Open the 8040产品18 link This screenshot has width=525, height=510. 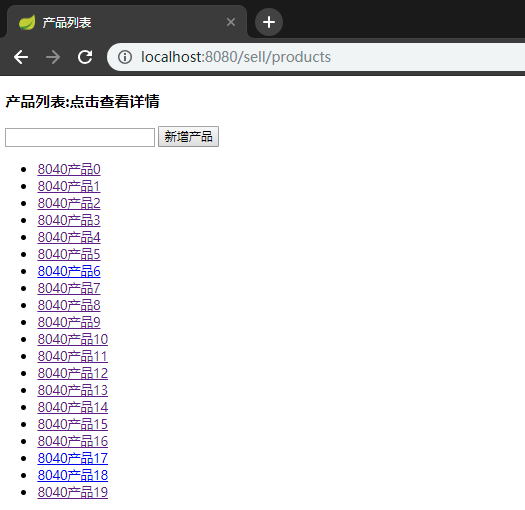click(x=73, y=475)
